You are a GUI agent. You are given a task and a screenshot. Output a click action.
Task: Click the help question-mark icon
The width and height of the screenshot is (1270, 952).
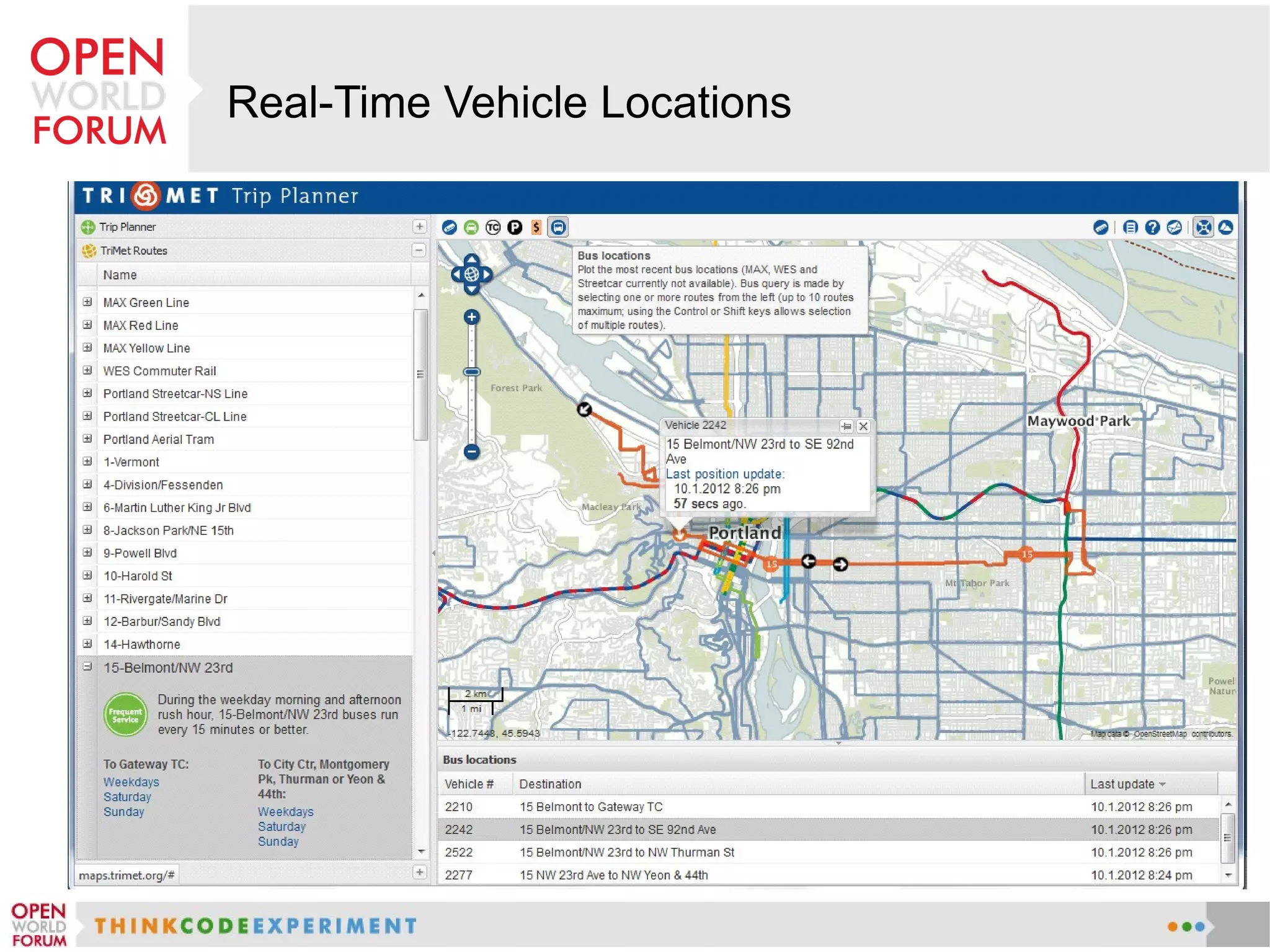coord(1152,228)
